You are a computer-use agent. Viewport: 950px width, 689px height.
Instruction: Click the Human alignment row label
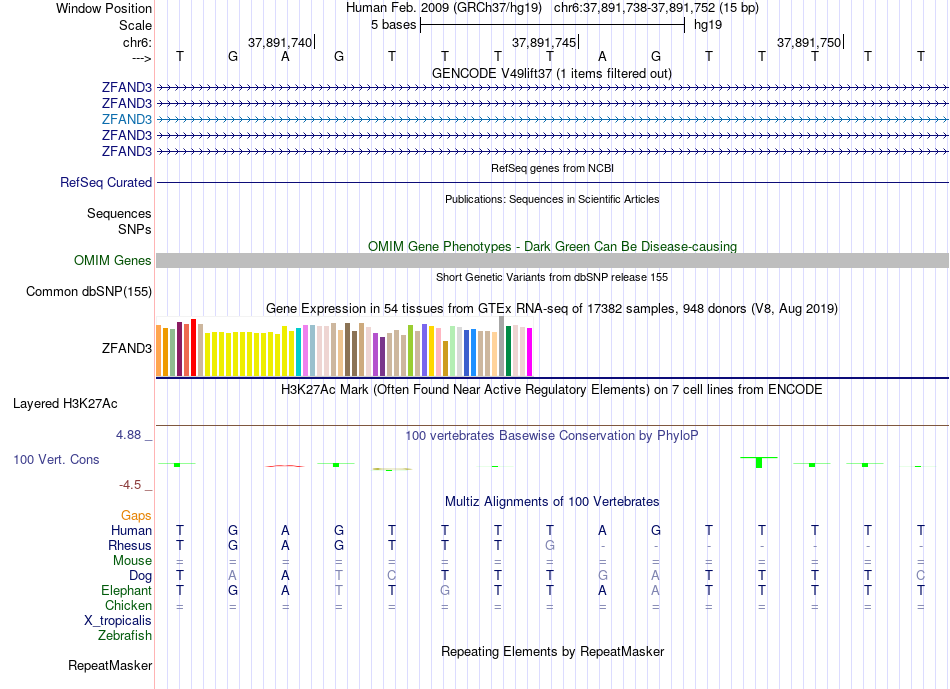click(131, 531)
